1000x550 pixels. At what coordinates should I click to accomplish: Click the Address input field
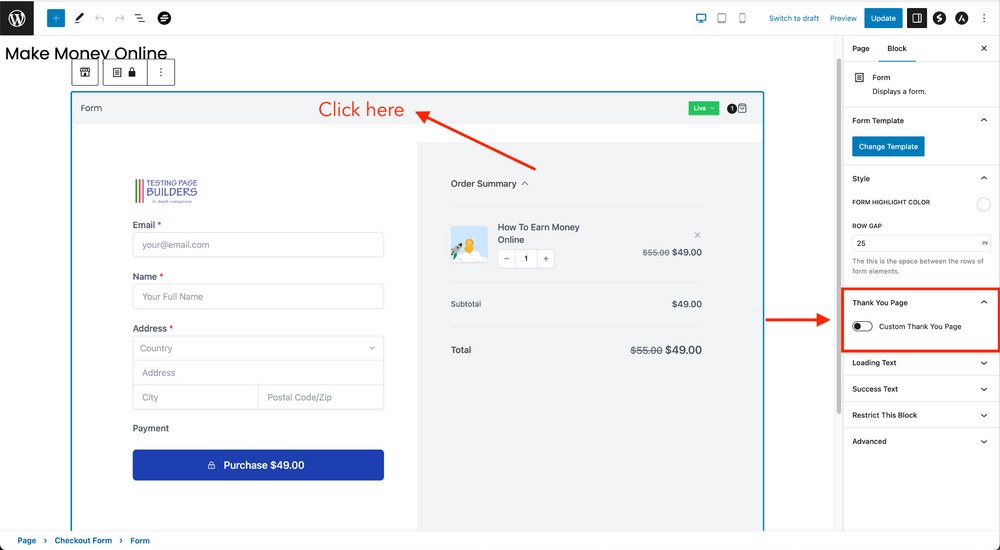click(x=258, y=373)
